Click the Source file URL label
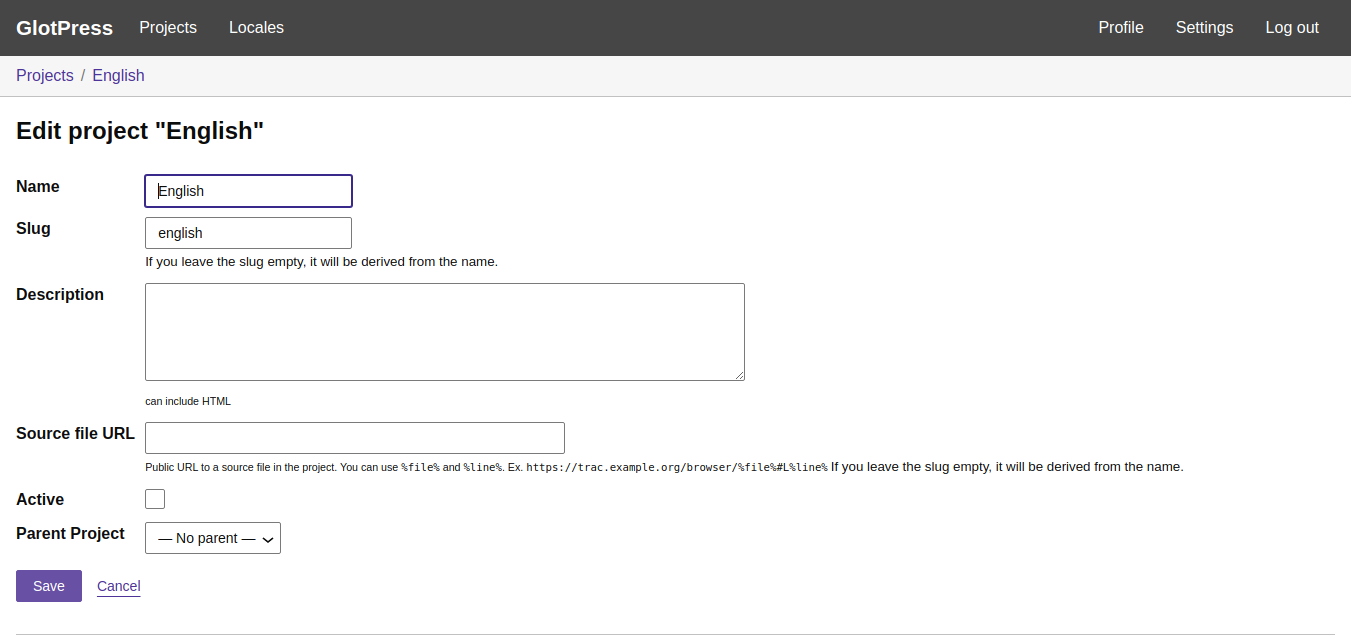The image size is (1351, 636). click(75, 434)
